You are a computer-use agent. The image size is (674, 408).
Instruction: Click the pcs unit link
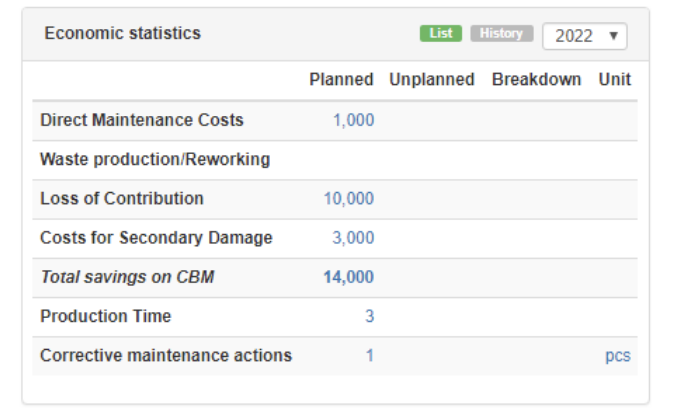(617, 356)
